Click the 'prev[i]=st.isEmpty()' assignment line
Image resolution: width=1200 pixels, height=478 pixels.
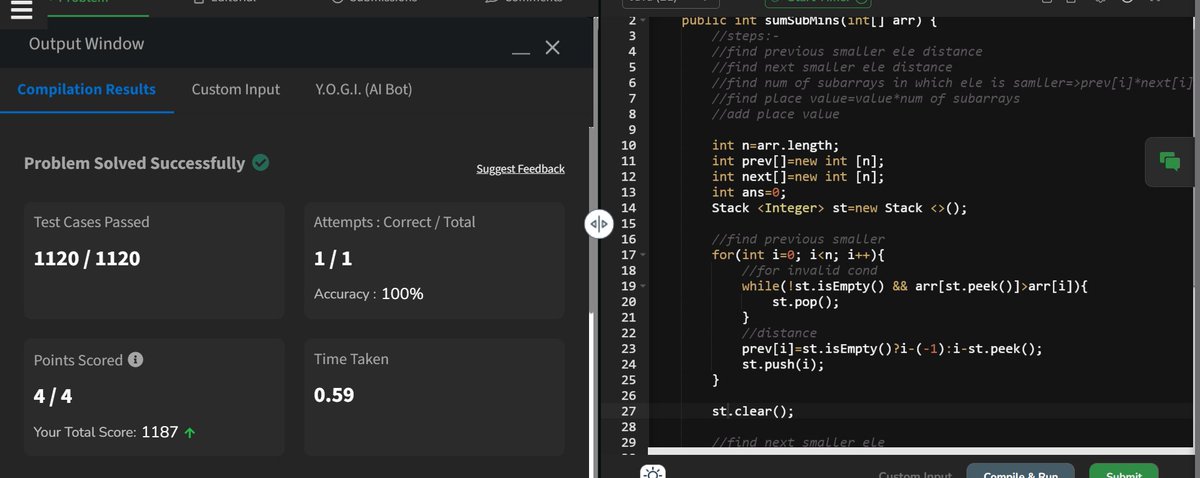[892, 349]
